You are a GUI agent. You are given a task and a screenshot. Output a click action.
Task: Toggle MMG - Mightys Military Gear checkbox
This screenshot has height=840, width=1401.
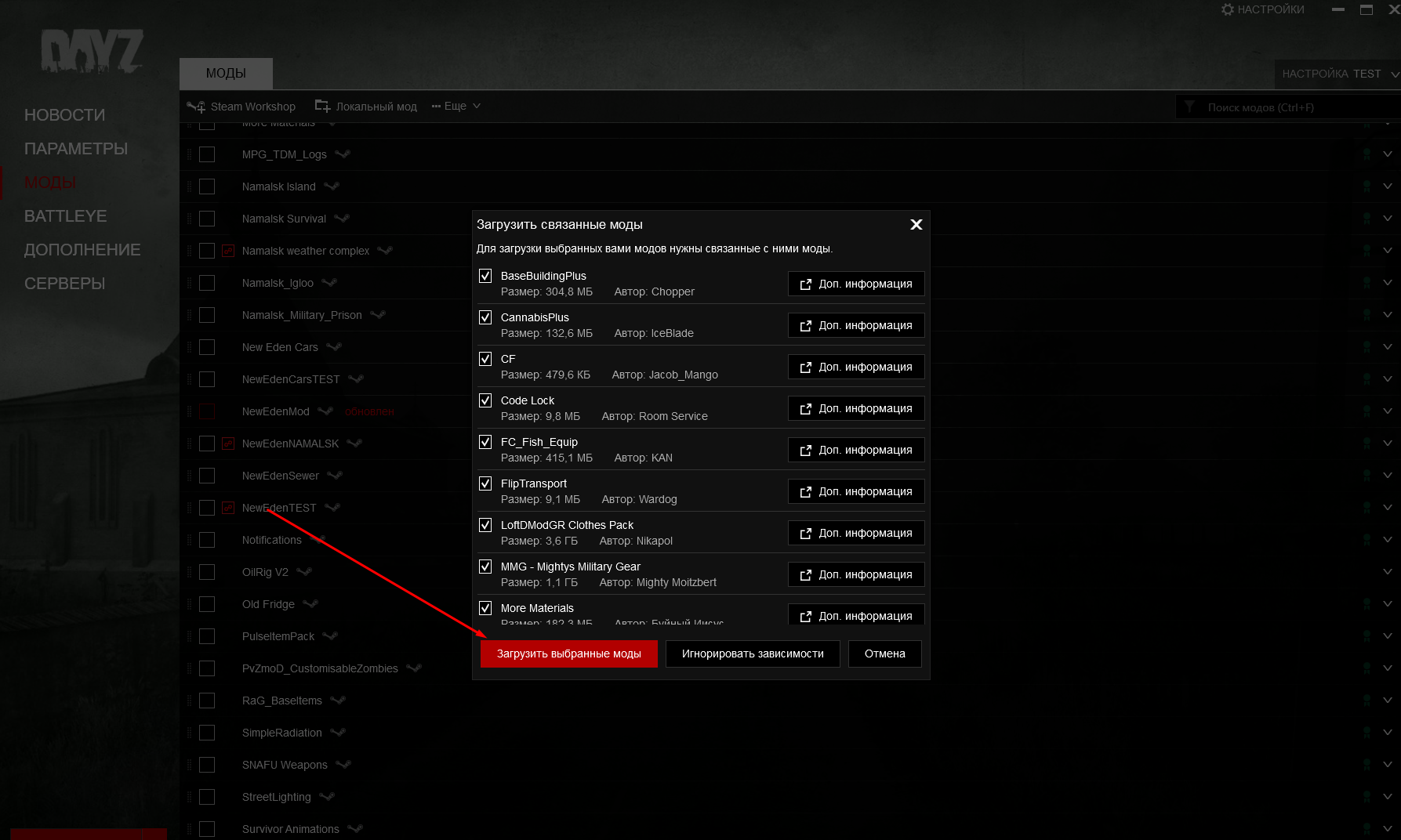pyautogui.click(x=485, y=567)
